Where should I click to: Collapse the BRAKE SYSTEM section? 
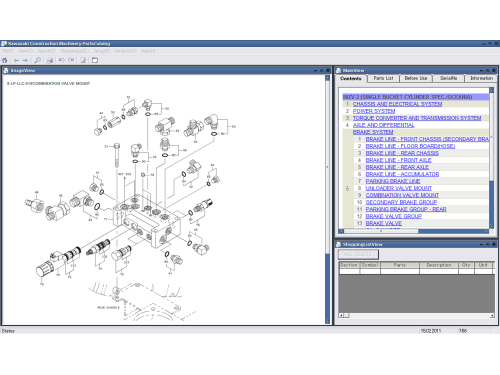click(373, 132)
